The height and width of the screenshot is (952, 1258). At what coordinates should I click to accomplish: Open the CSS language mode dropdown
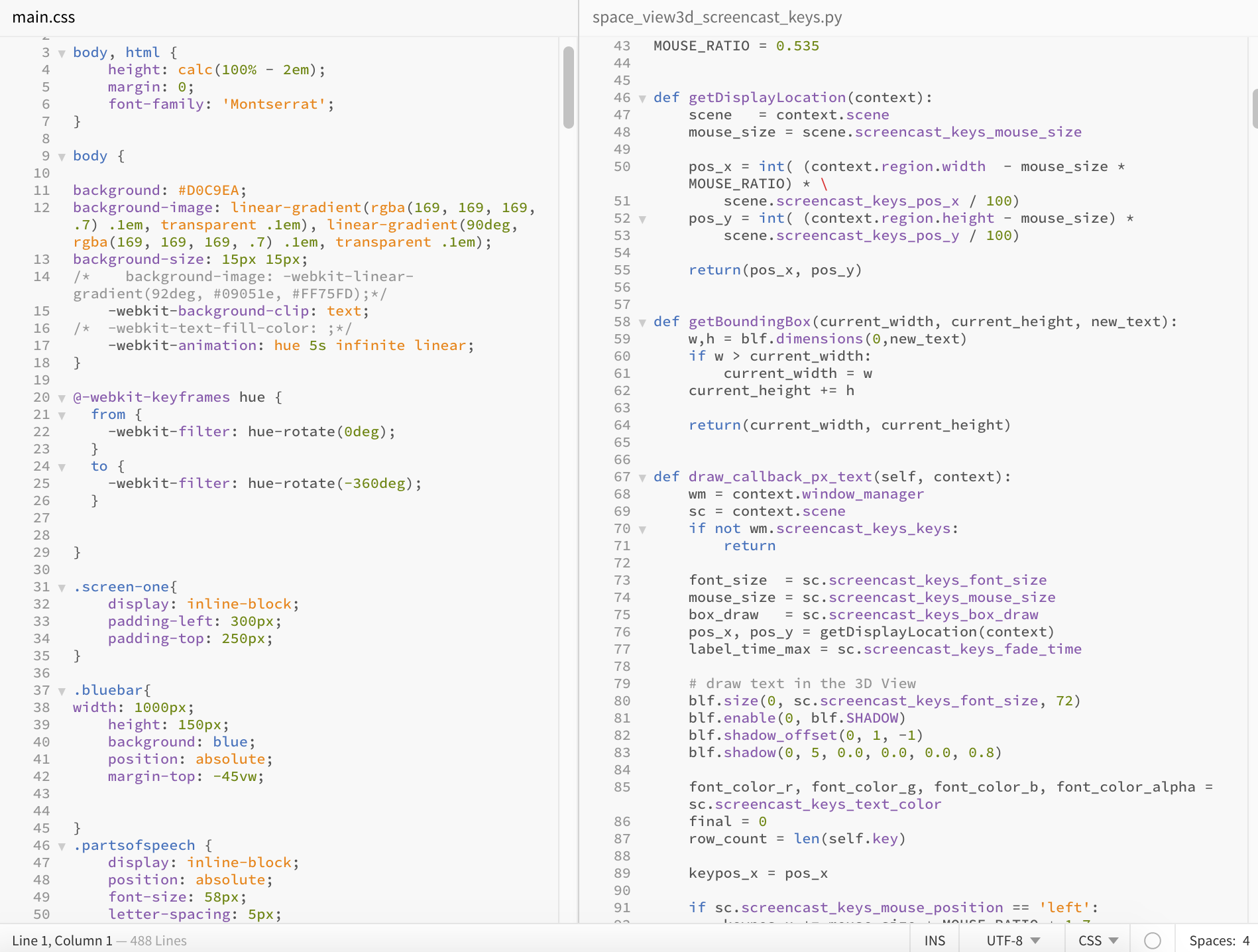coord(1098,940)
